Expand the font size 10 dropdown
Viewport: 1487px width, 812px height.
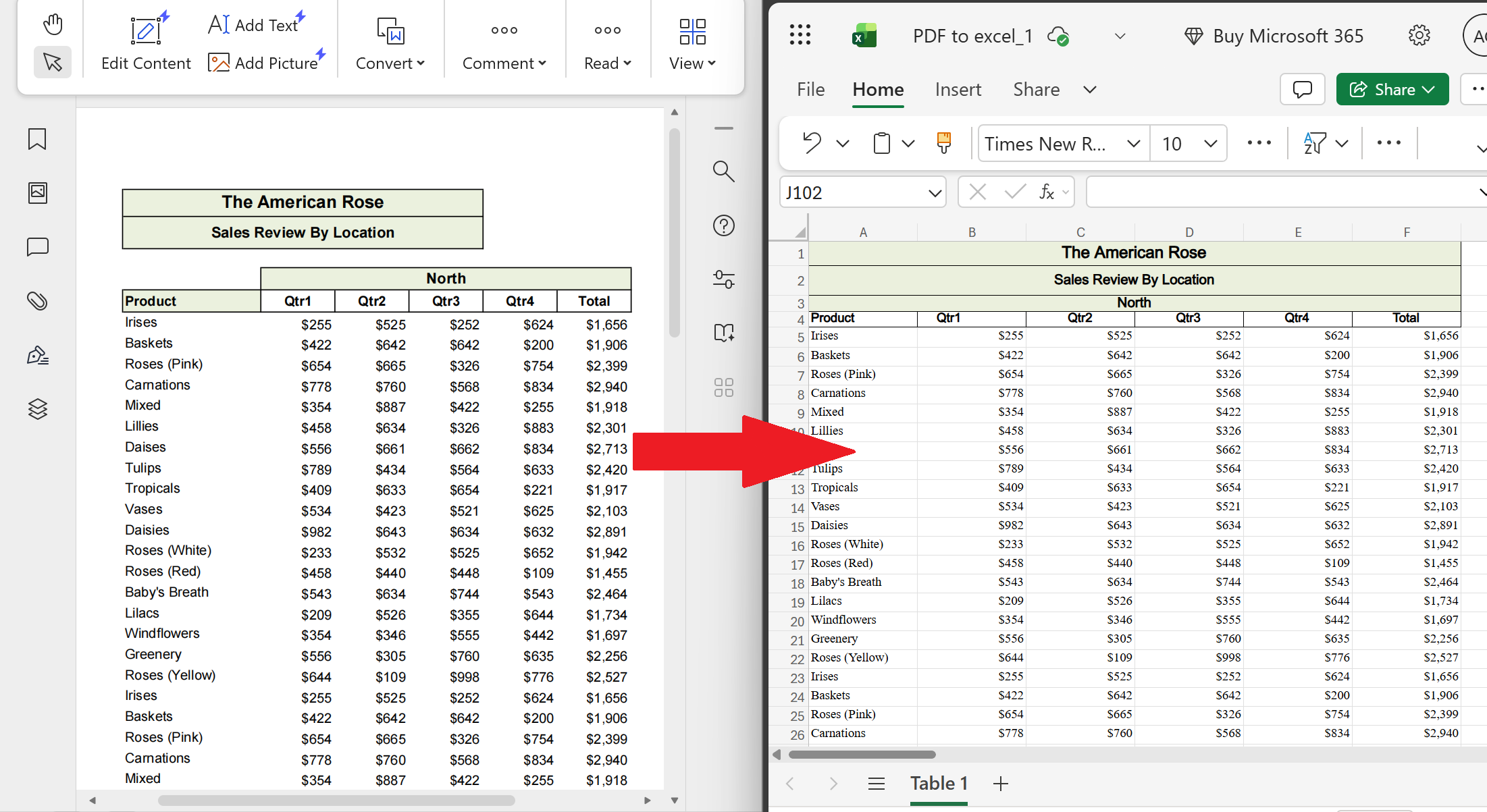(1210, 143)
